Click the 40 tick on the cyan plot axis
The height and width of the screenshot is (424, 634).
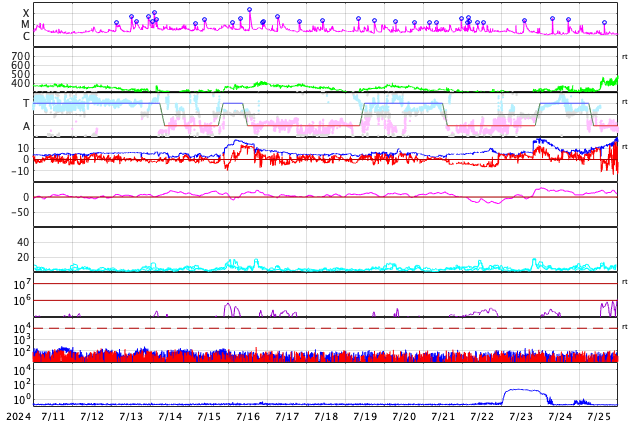click(23, 242)
